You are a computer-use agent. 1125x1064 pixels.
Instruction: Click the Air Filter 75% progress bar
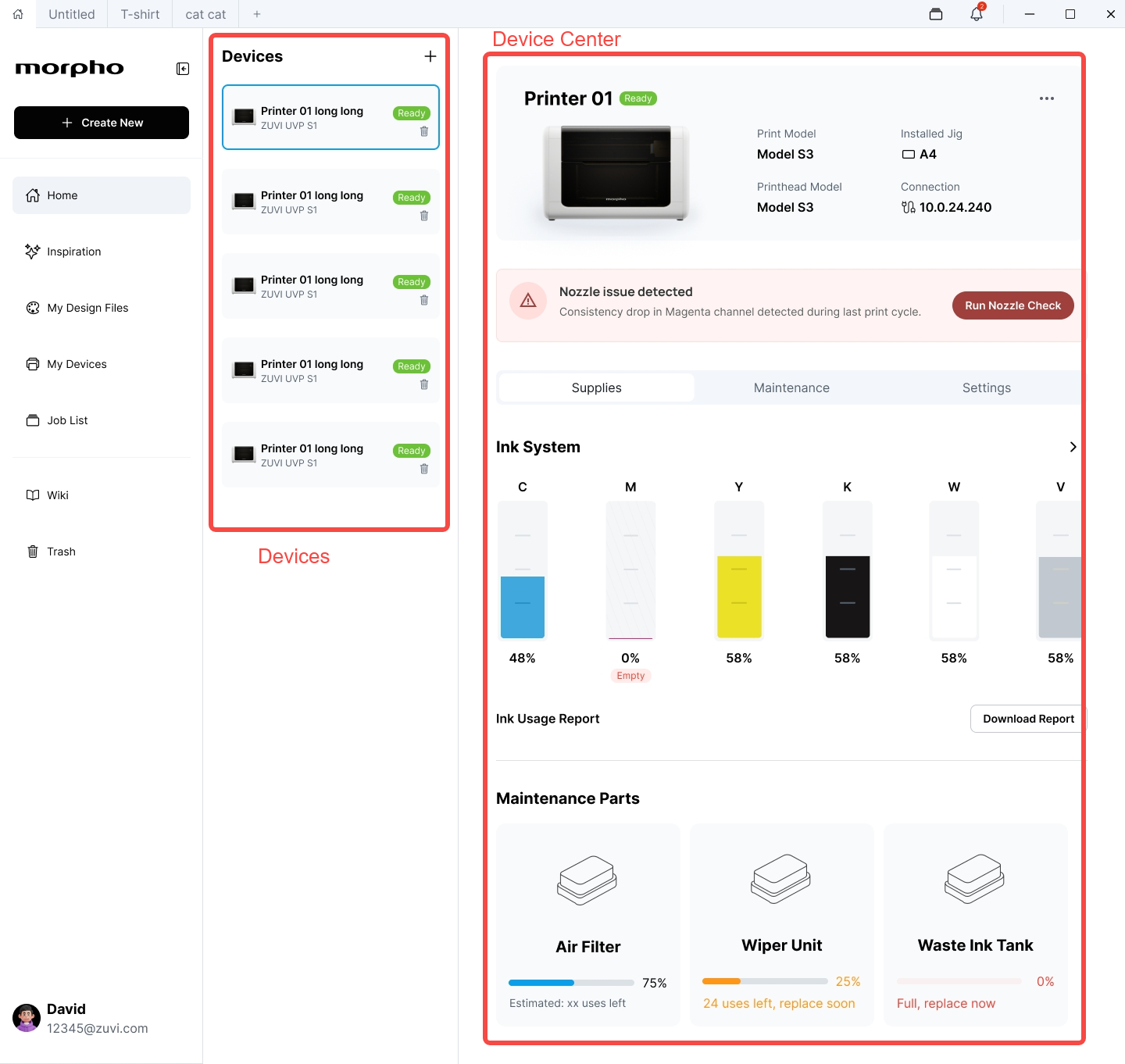tap(571, 983)
